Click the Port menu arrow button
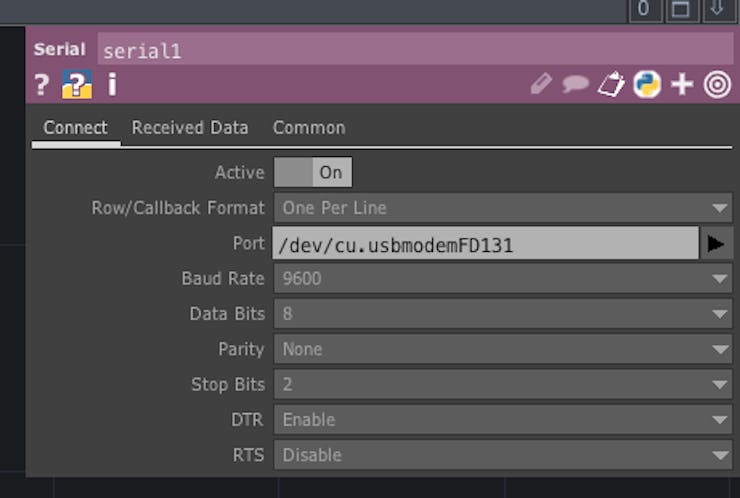The width and height of the screenshot is (740, 498). click(716, 243)
